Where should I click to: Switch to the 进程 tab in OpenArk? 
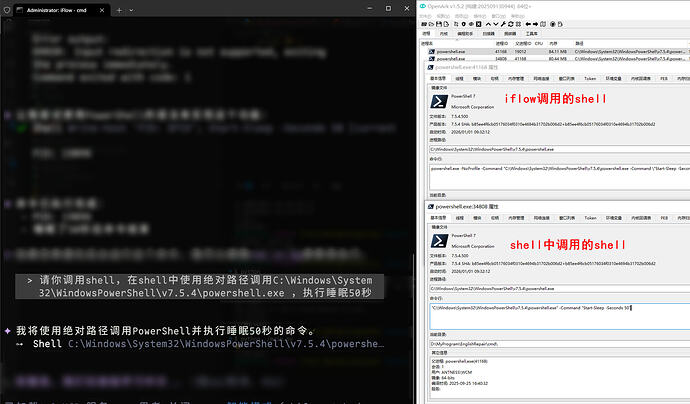tap(426, 33)
